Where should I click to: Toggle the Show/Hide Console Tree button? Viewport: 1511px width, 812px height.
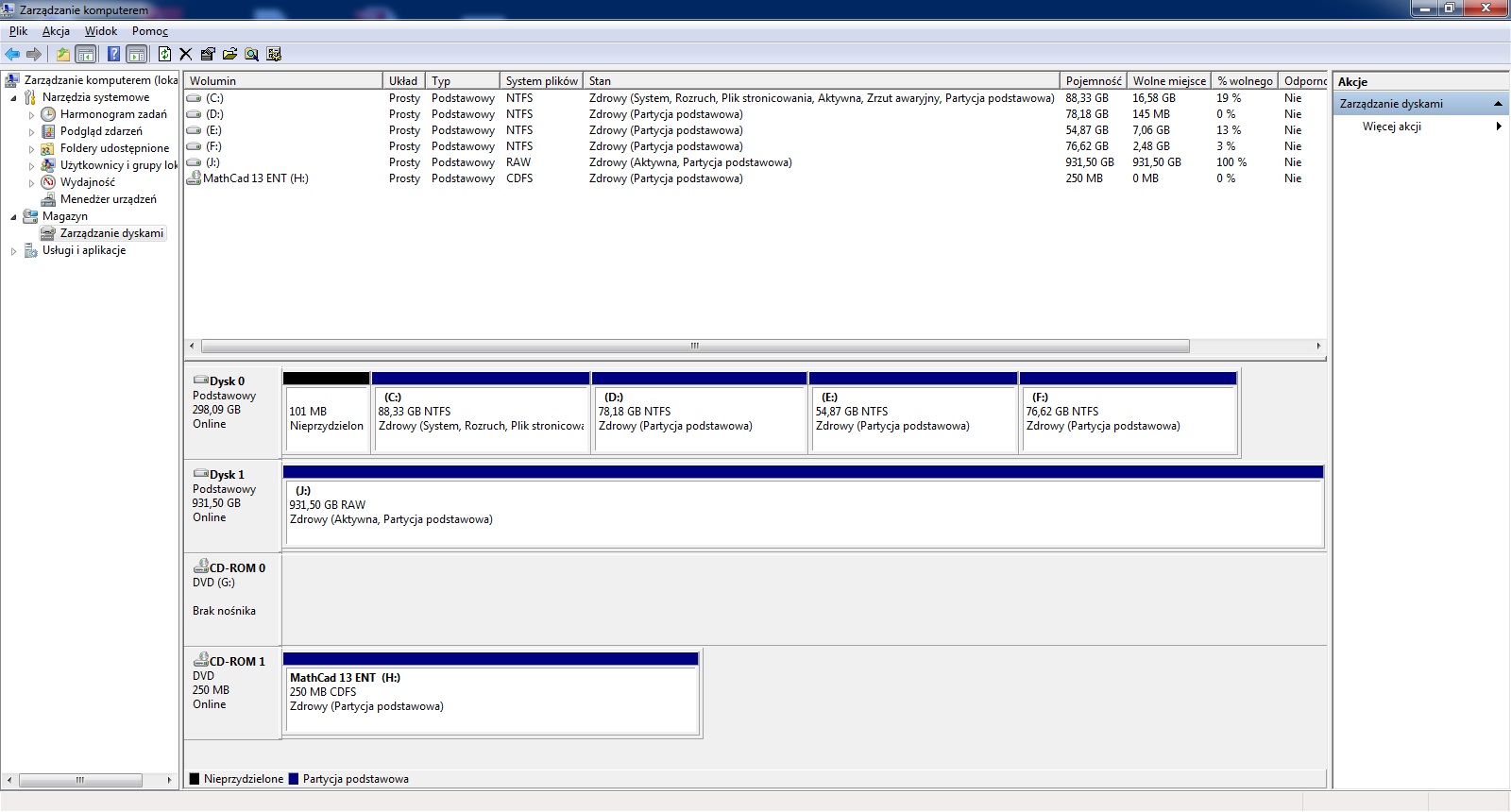click(85, 54)
